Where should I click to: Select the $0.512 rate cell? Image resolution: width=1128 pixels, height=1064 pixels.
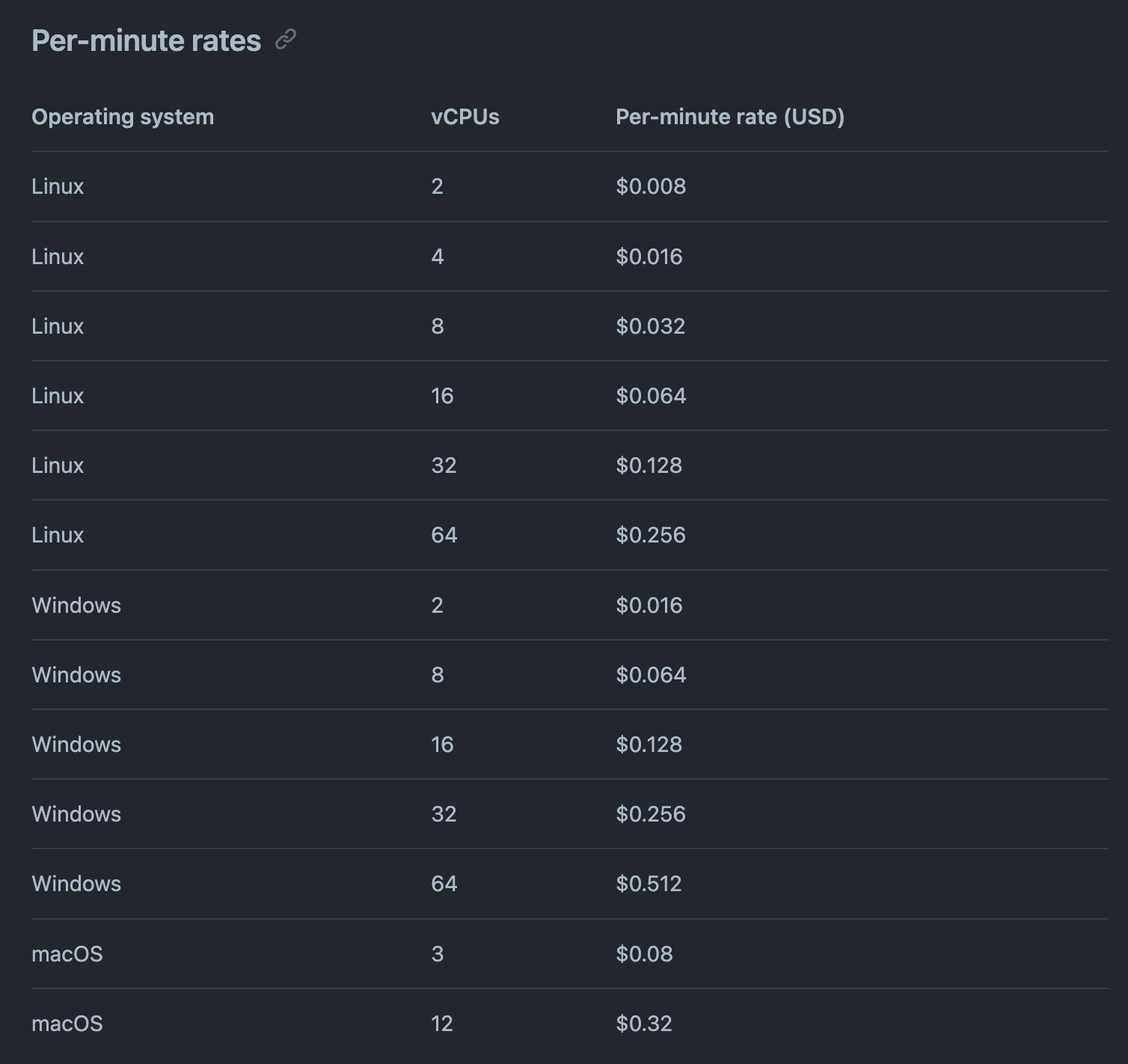(649, 884)
